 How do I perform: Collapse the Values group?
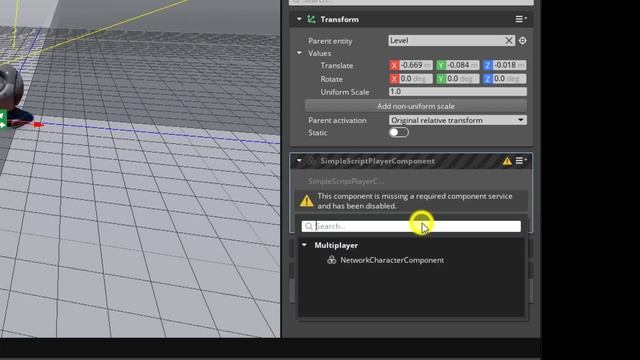coord(299,53)
